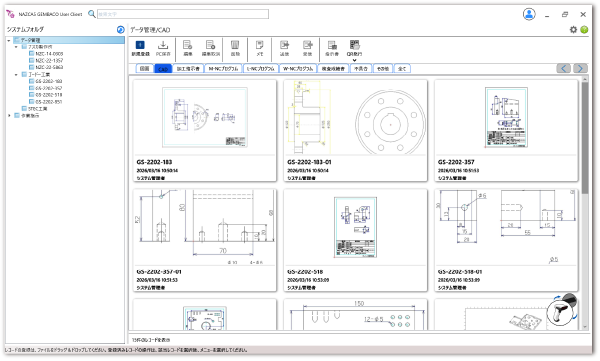The image size is (600, 361).
Task: Open the GS-2202-357-01 drawing thumbnail
Action: point(205,227)
